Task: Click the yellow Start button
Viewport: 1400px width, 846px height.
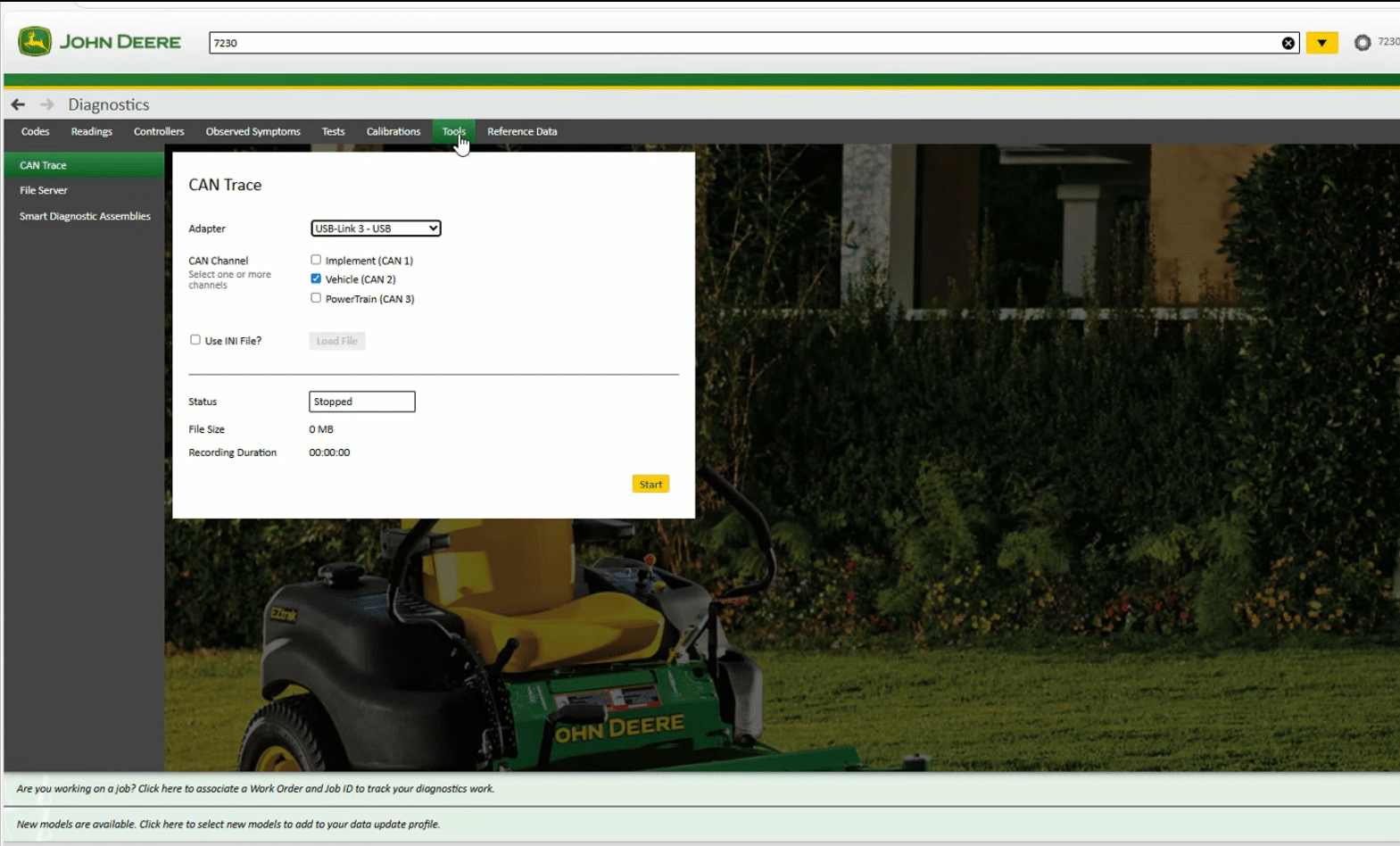Action: tap(650, 484)
